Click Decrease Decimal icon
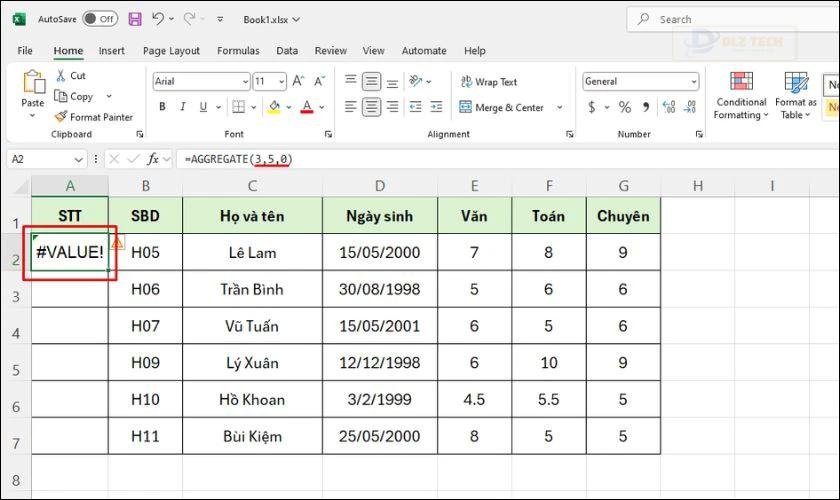This screenshot has height=500, width=840. point(690,107)
